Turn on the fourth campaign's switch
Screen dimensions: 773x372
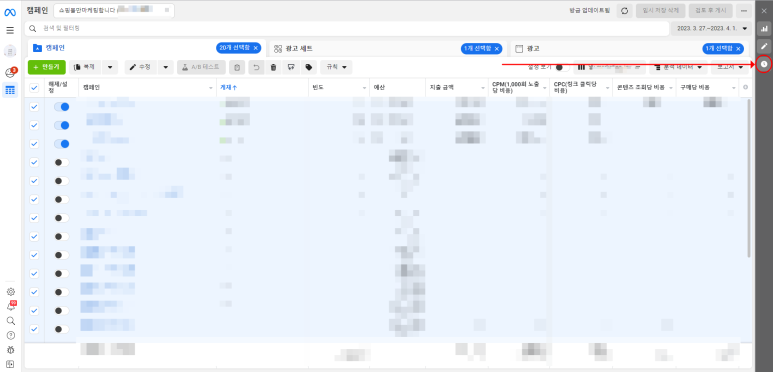pyautogui.click(x=62, y=162)
